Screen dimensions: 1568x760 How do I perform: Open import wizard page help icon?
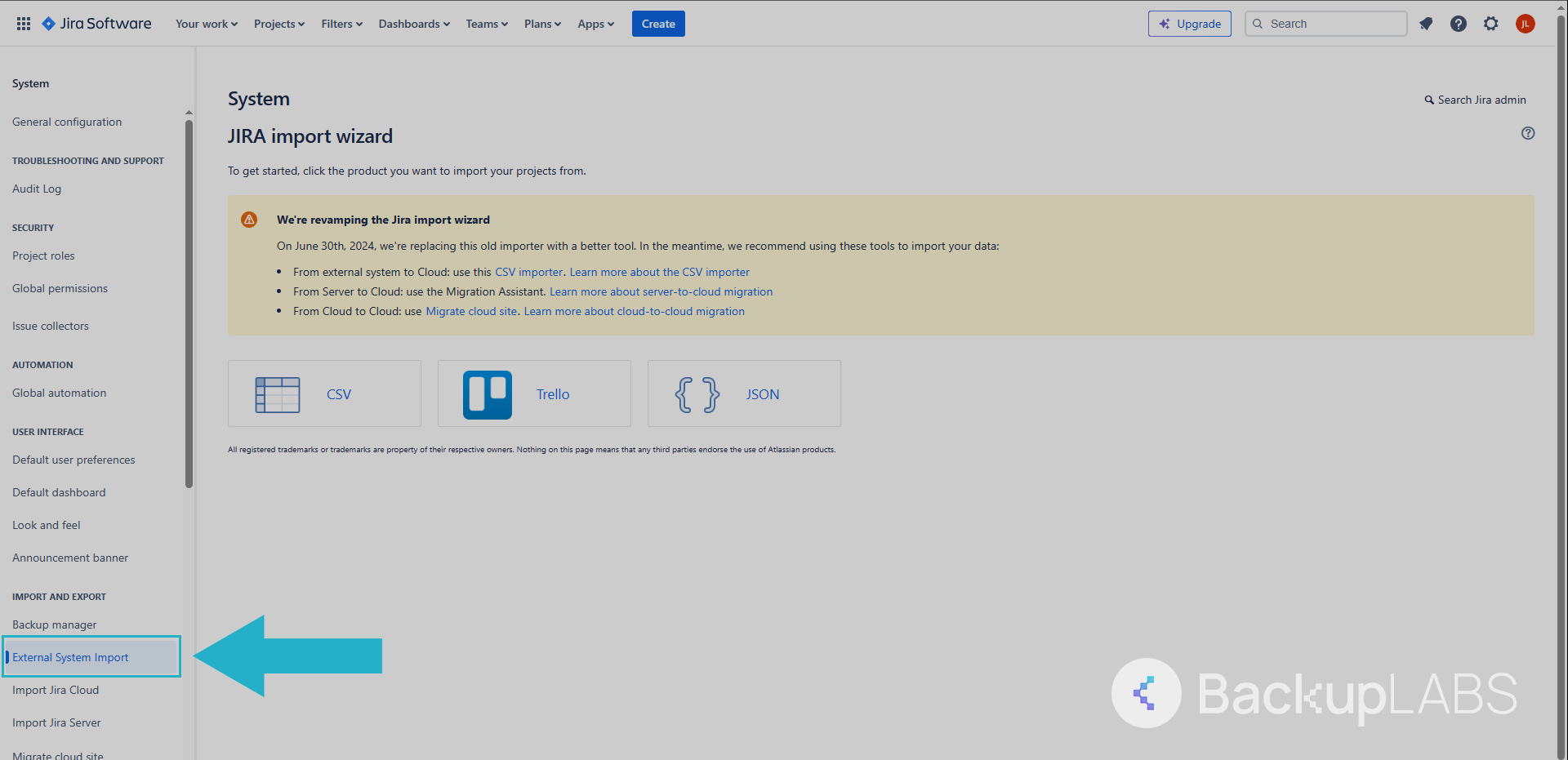click(1527, 133)
